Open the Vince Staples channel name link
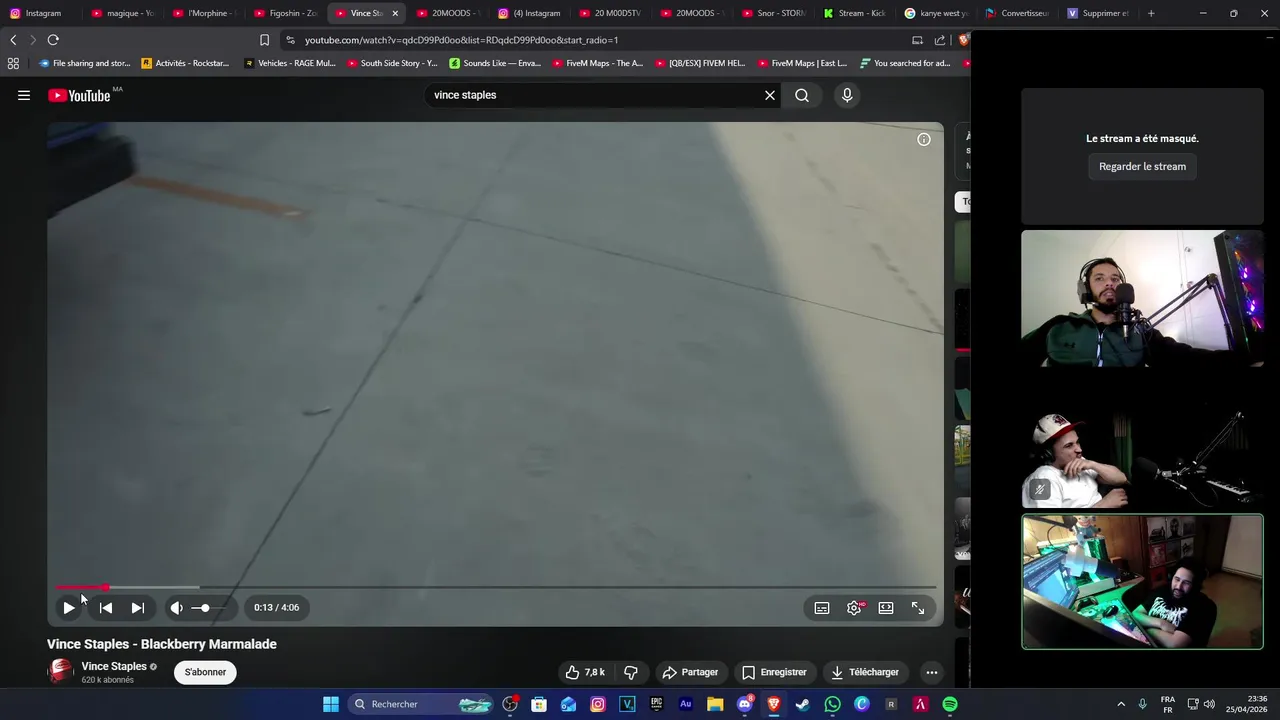1280x720 pixels. click(x=114, y=666)
